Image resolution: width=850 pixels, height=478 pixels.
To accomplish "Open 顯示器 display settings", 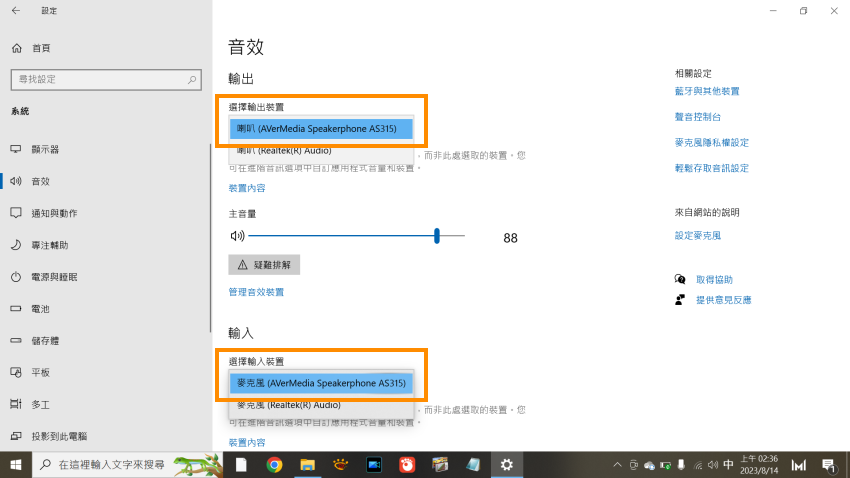I will tap(35, 149).
